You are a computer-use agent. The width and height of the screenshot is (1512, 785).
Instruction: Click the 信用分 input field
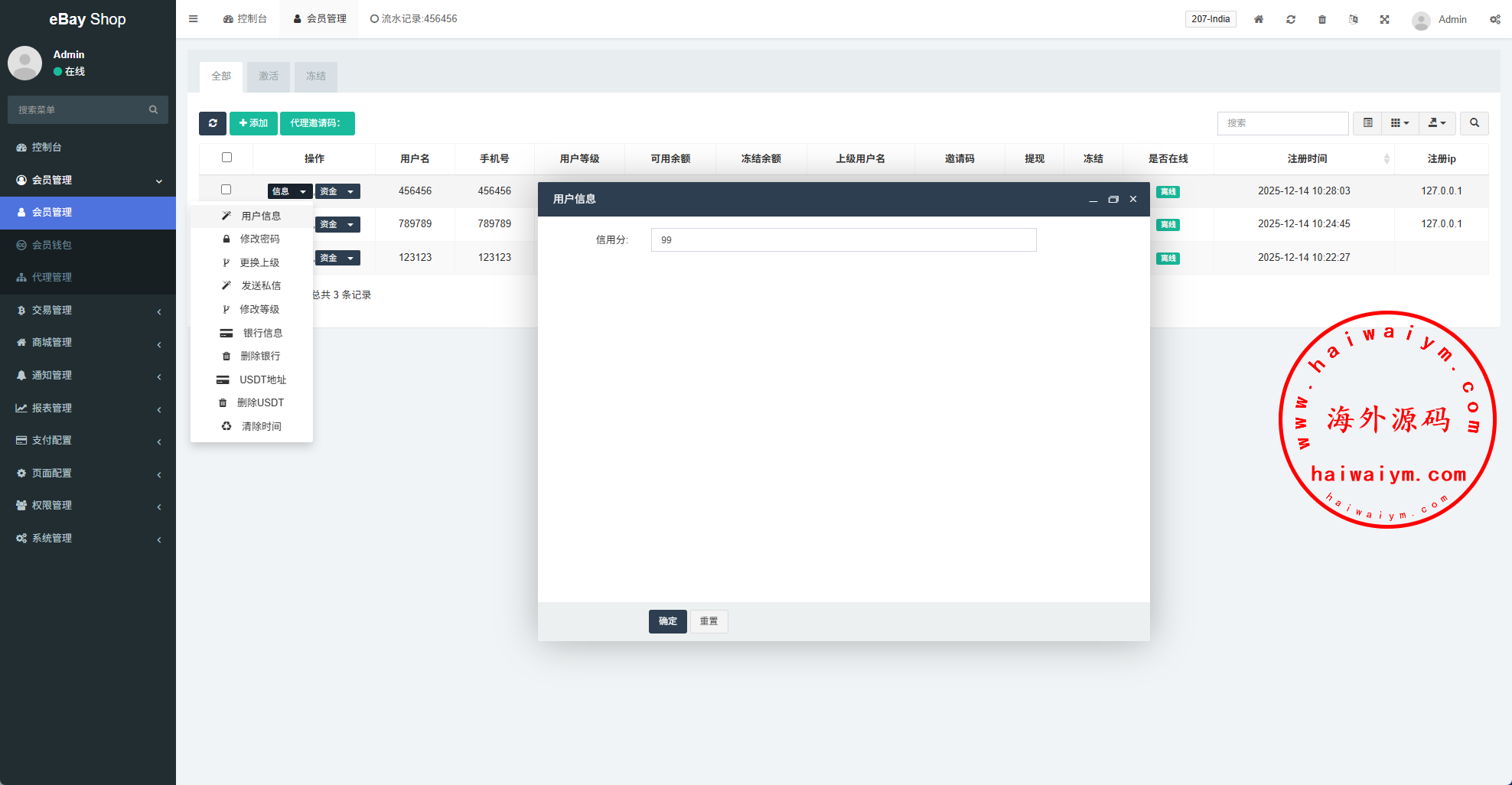coord(843,240)
